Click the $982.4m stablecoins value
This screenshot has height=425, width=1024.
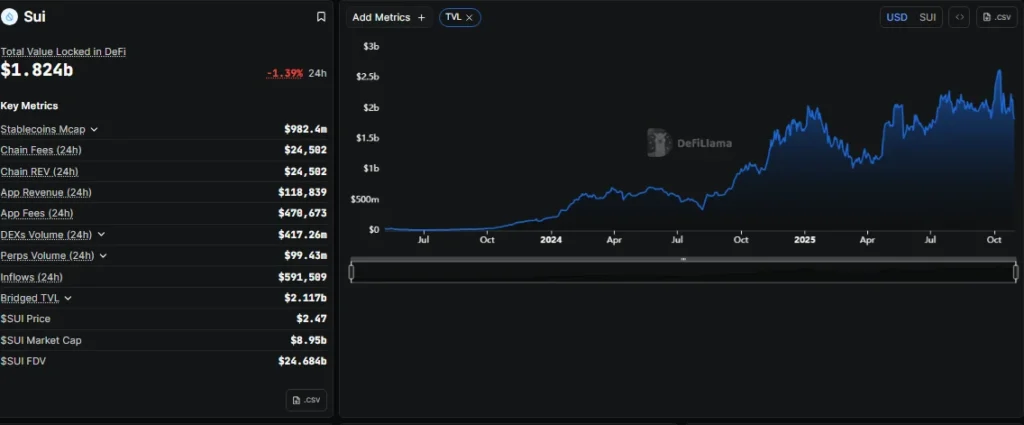[x=306, y=129]
